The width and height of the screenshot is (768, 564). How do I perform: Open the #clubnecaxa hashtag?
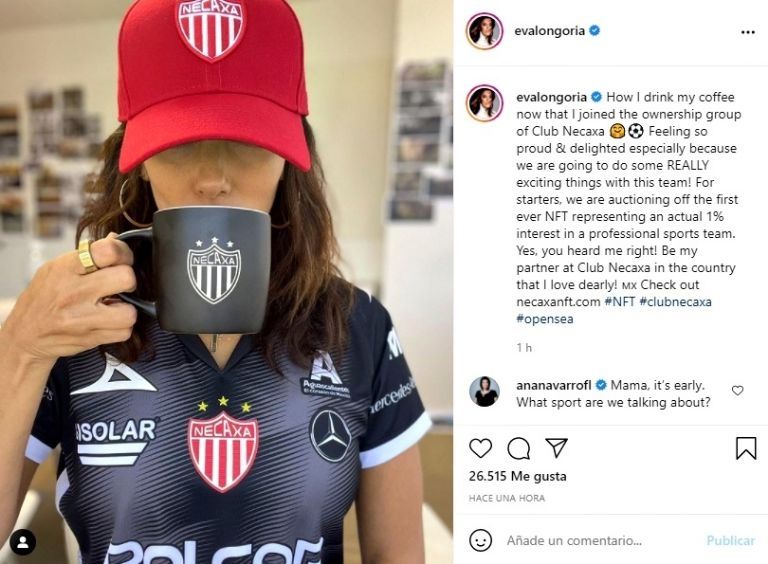[x=675, y=302]
